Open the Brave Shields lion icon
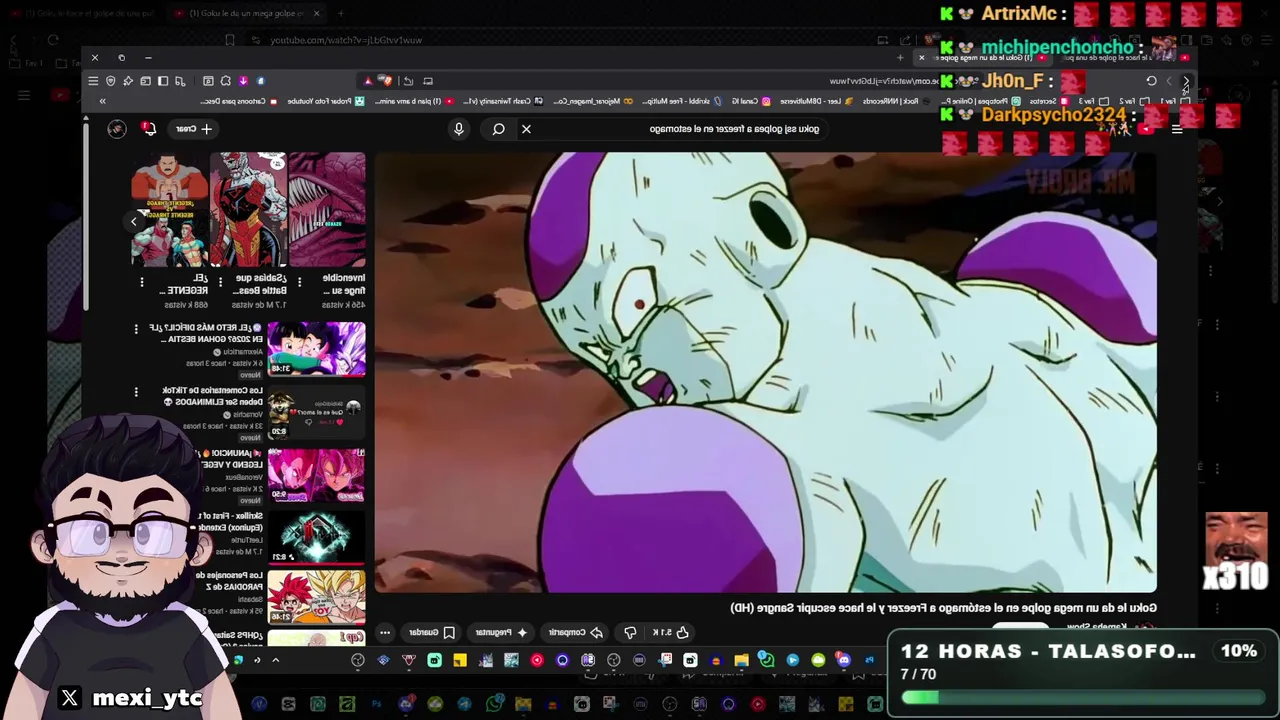Image resolution: width=1280 pixels, height=720 pixels. coord(388,81)
